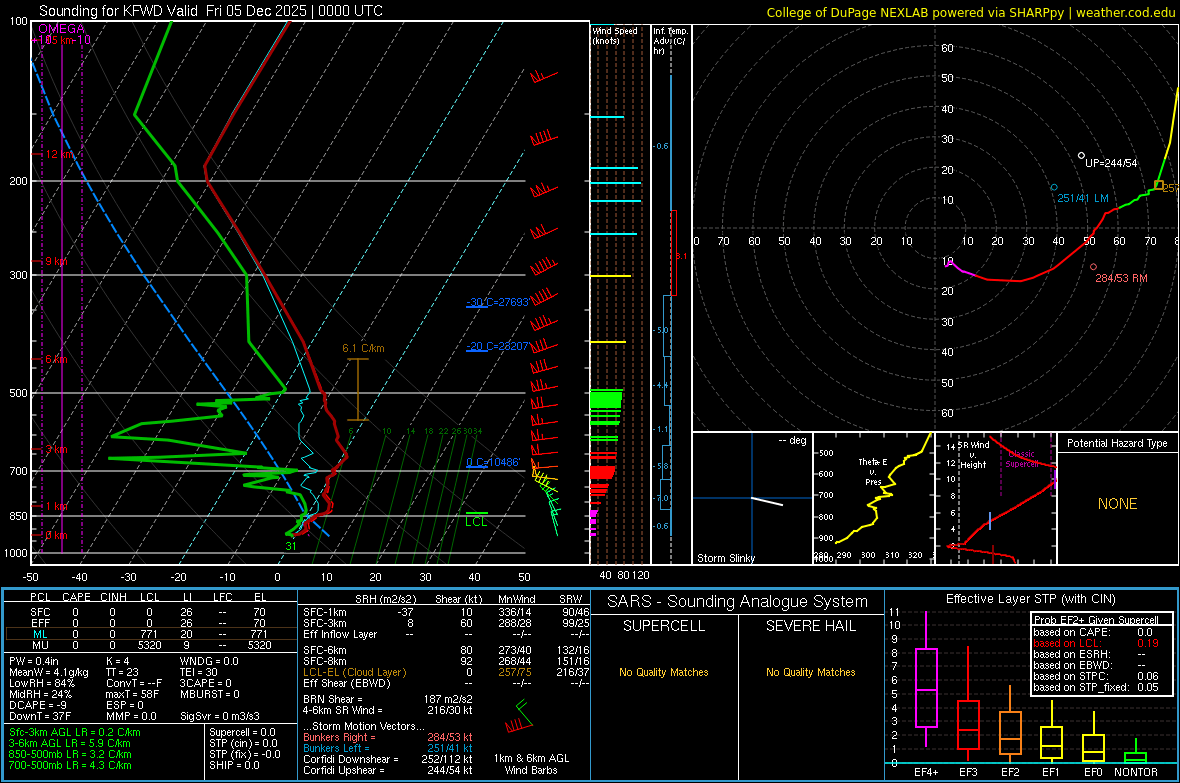This screenshot has height=783, width=1180.
Task: Select the 'UP=244/54' hodograph marker label
Action: coord(1111,163)
